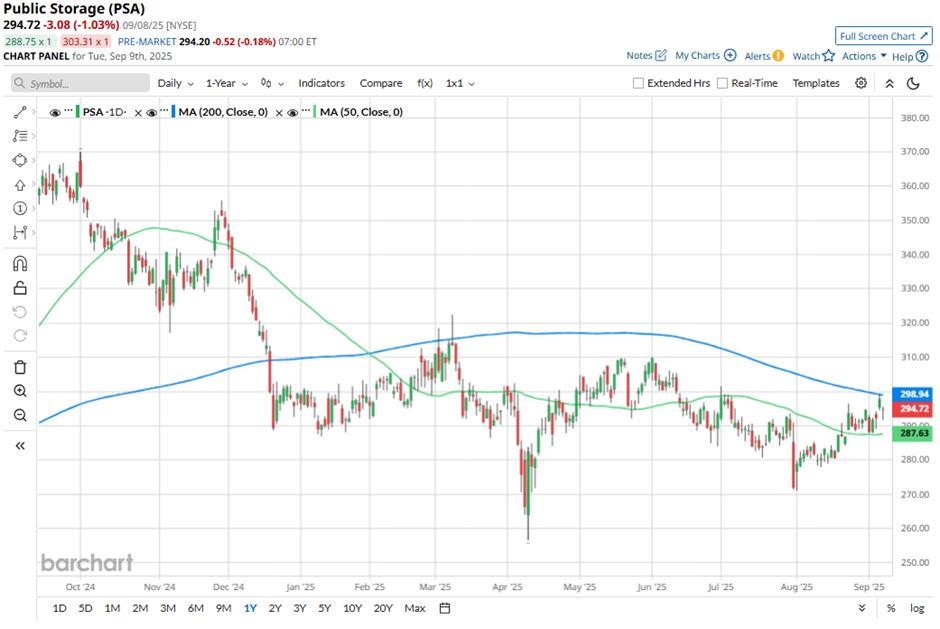
Task: Hide the MA 50 indicator
Action: point(293,112)
